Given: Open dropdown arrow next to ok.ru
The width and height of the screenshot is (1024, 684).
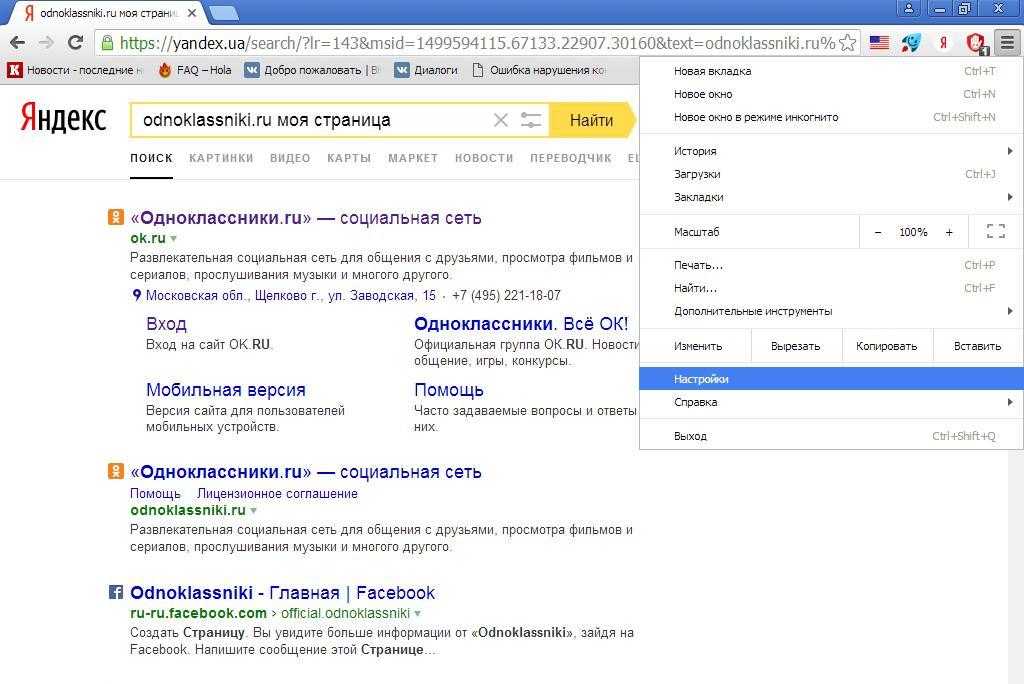Looking at the screenshot, I should [173, 239].
